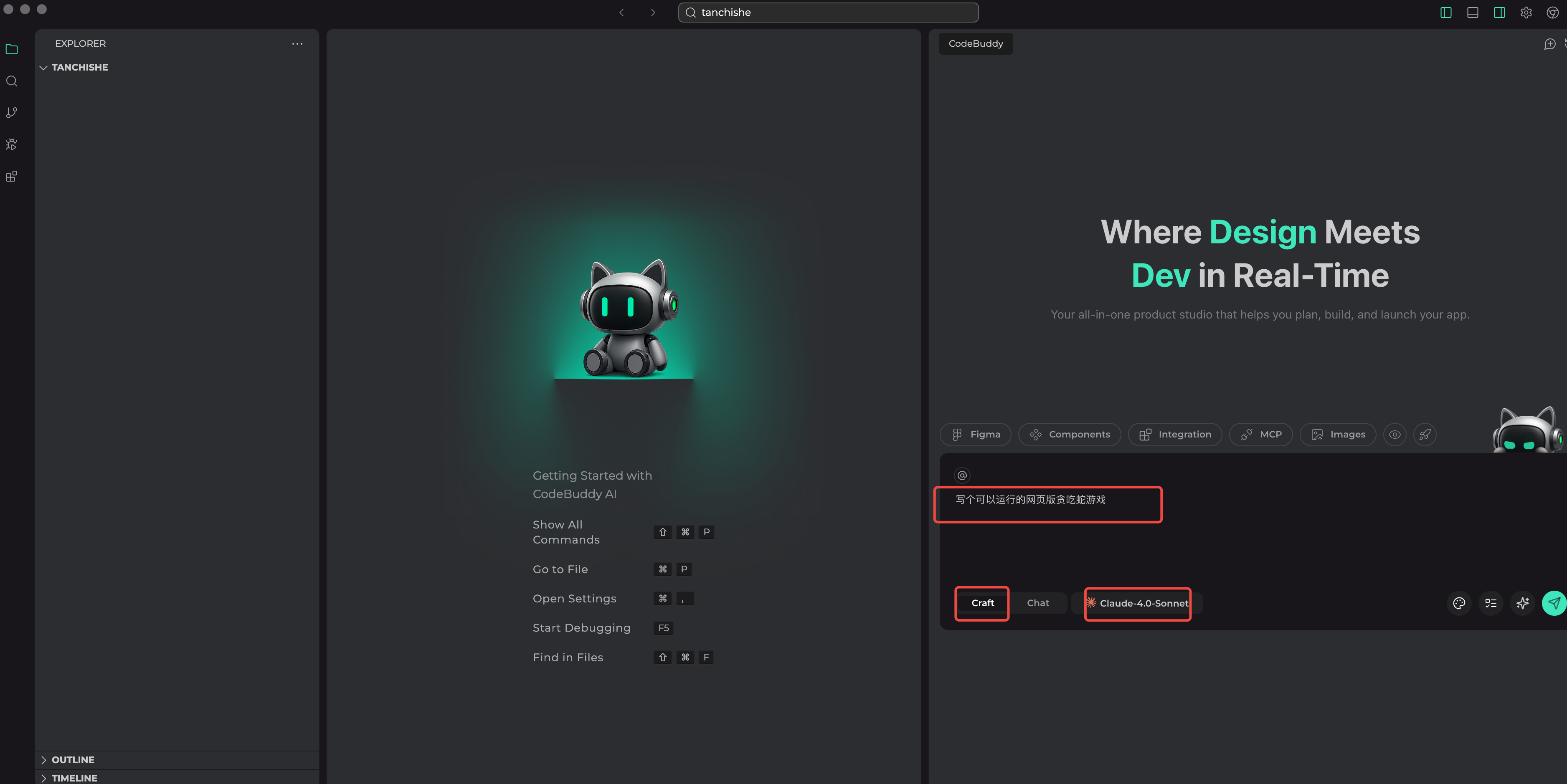Screen dimensions: 1567x784
Task: Open the Run and Debug bug icon
Action: click(x=12, y=144)
